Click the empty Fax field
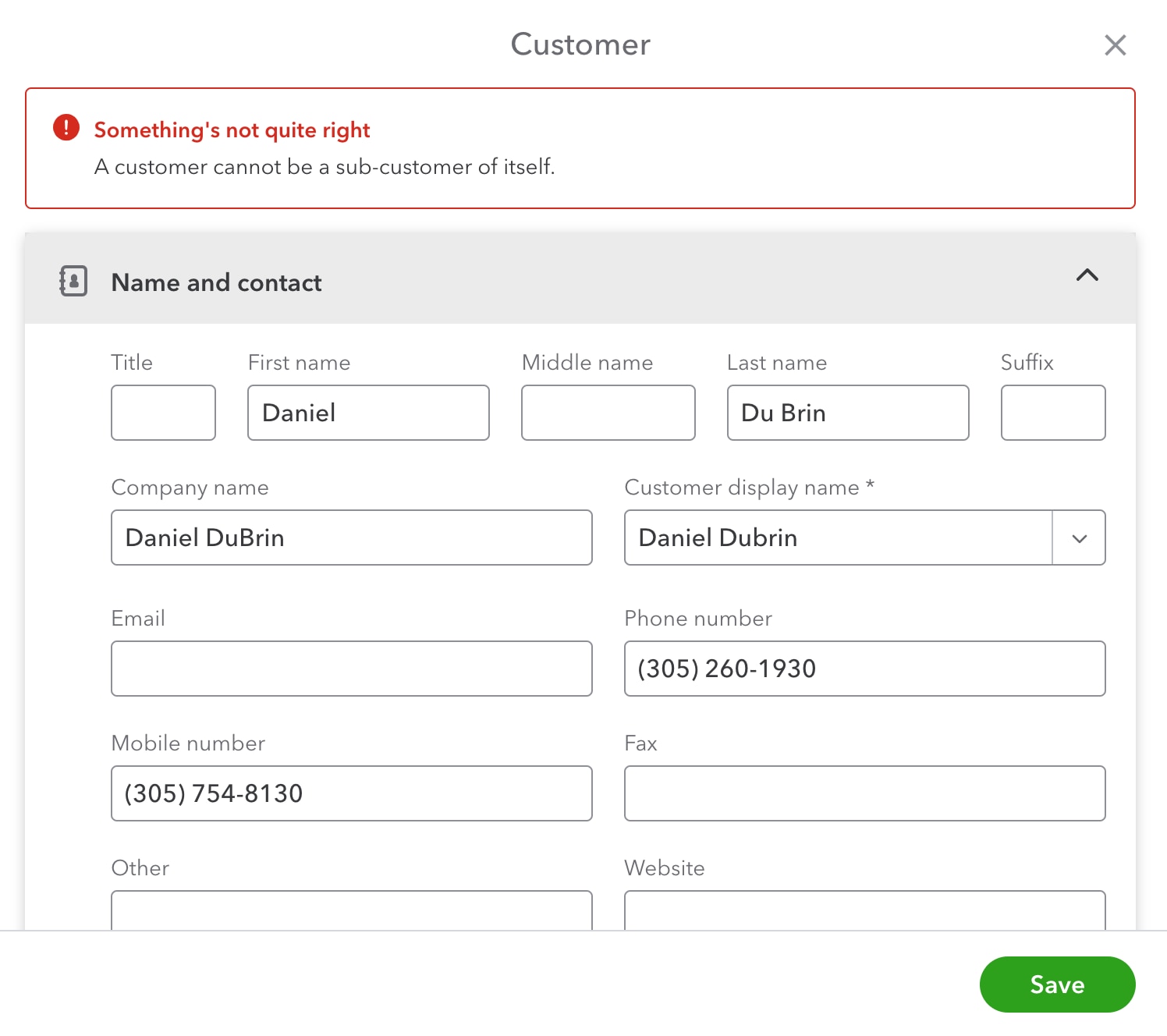Image resolution: width=1167 pixels, height=1036 pixels. pos(864,793)
